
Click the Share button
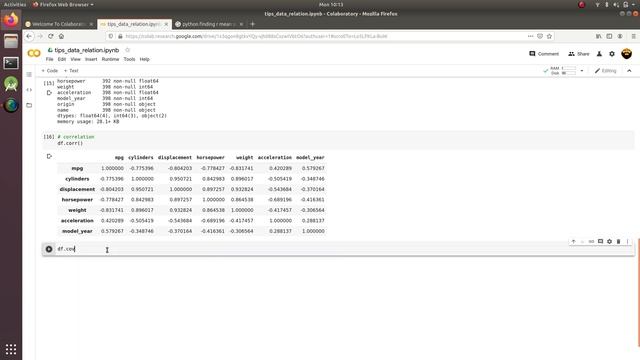coord(579,54)
